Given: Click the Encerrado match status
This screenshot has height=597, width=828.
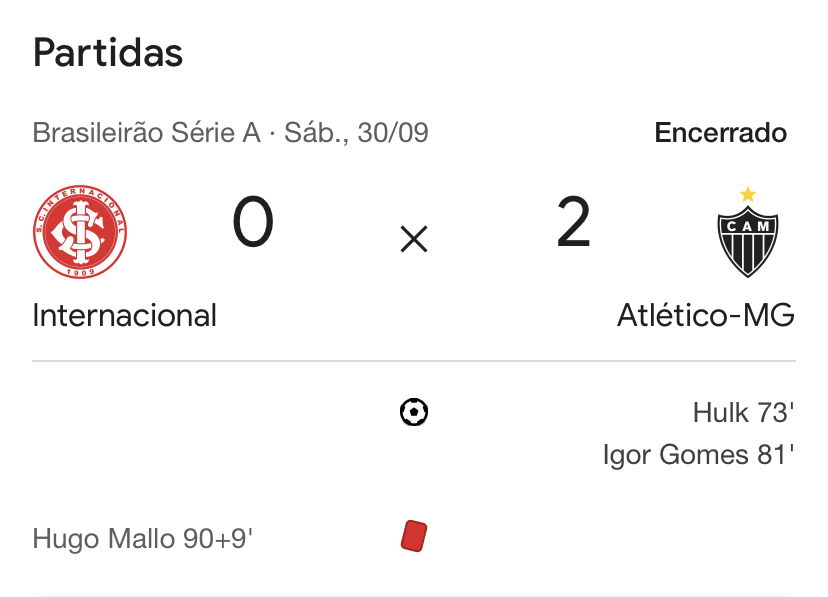Looking at the screenshot, I should click(721, 132).
